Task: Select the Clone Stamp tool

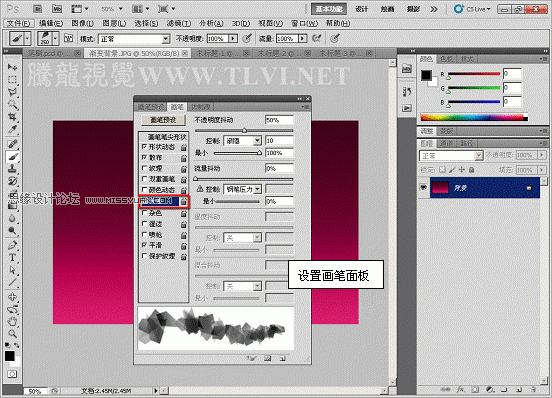Action: (x=12, y=169)
